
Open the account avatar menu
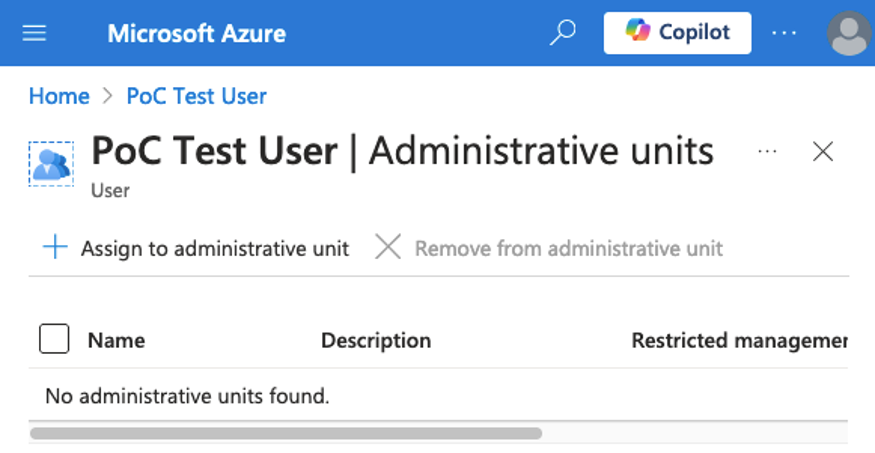tap(849, 33)
